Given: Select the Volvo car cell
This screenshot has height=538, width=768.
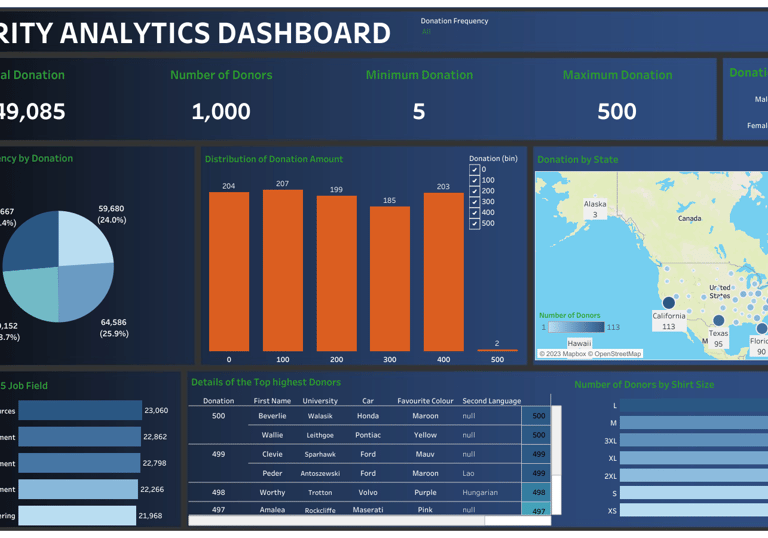Looking at the screenshot, I should (x=368, y=492).
